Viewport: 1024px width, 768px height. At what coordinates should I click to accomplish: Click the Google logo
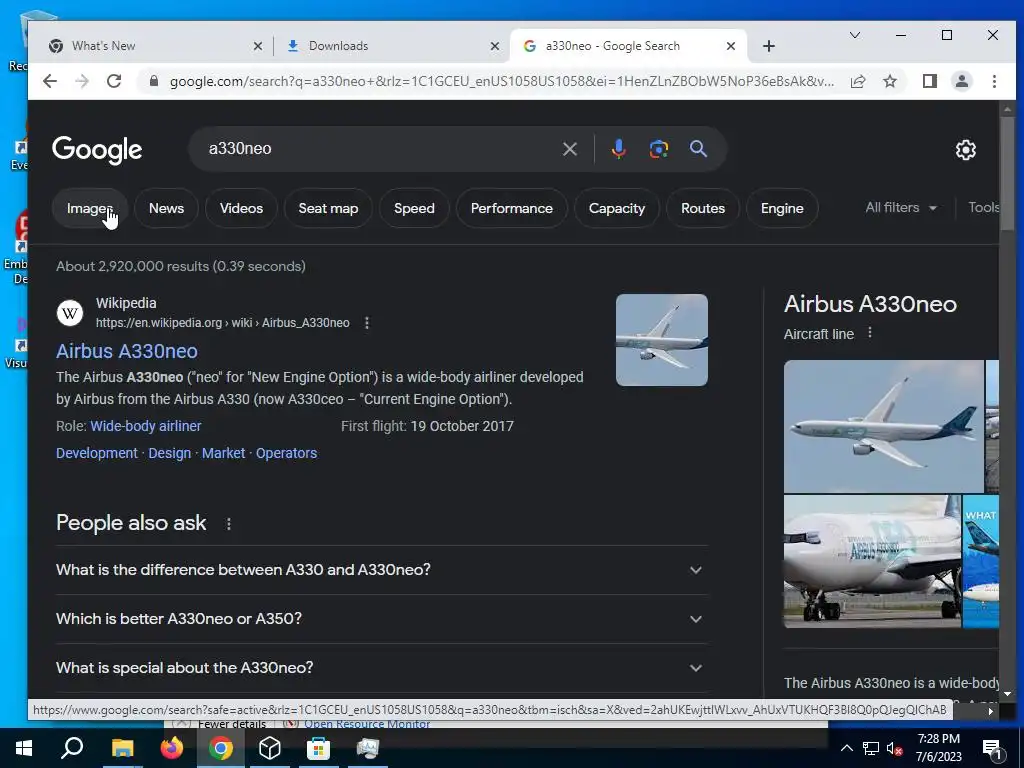pyautogui.click(x=97, y=150)
